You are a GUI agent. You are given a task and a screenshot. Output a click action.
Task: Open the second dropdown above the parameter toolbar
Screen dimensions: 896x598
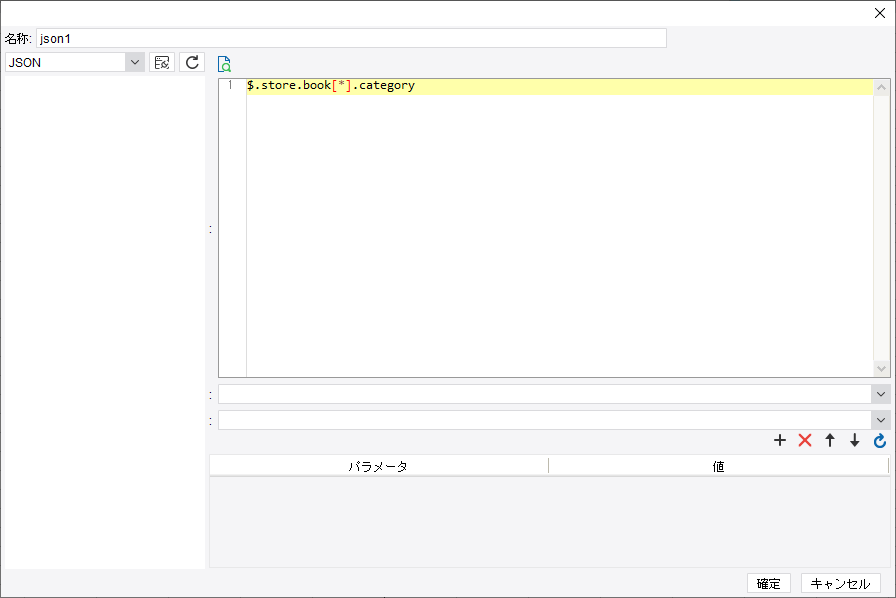point(881,420)
